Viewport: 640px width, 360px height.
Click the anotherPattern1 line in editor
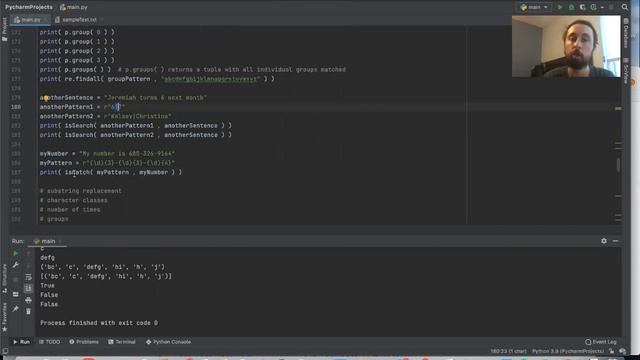[82, 107]
